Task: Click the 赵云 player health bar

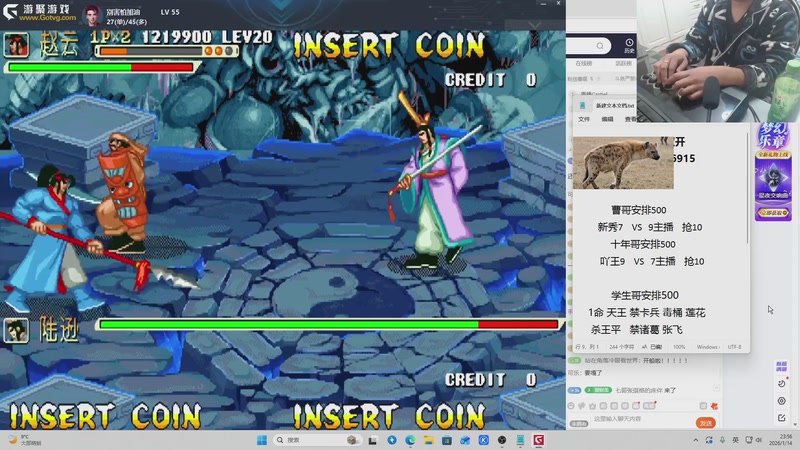Action: click(101, 67)
